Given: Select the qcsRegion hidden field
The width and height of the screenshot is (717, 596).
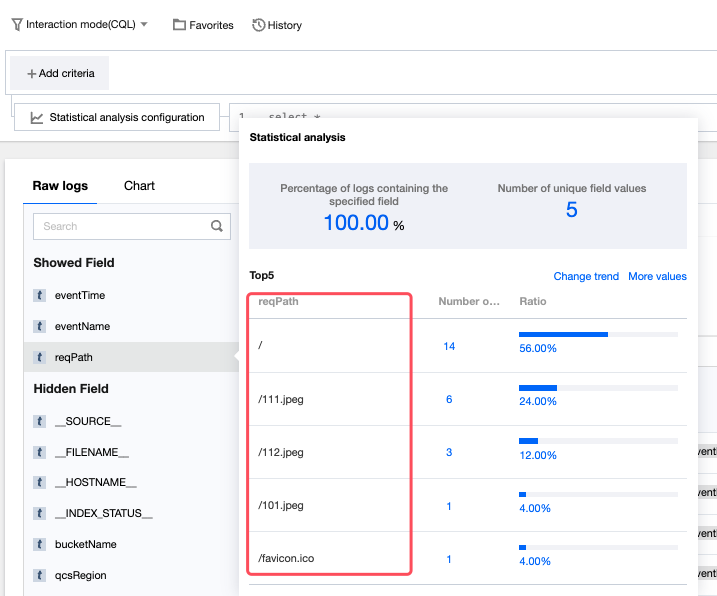Looking at the screenshot, I should [80, 576].
